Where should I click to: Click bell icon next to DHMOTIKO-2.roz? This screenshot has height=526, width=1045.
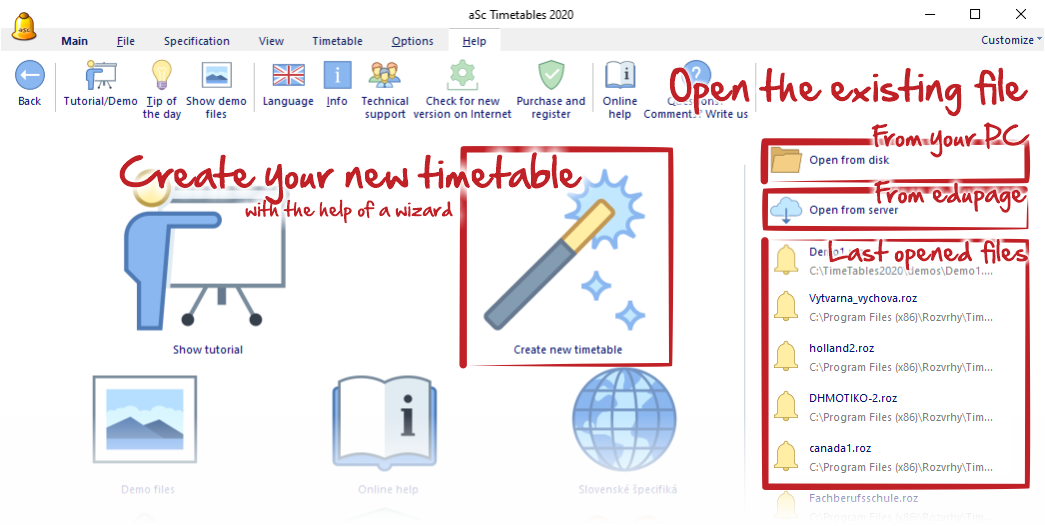(786, 407)
